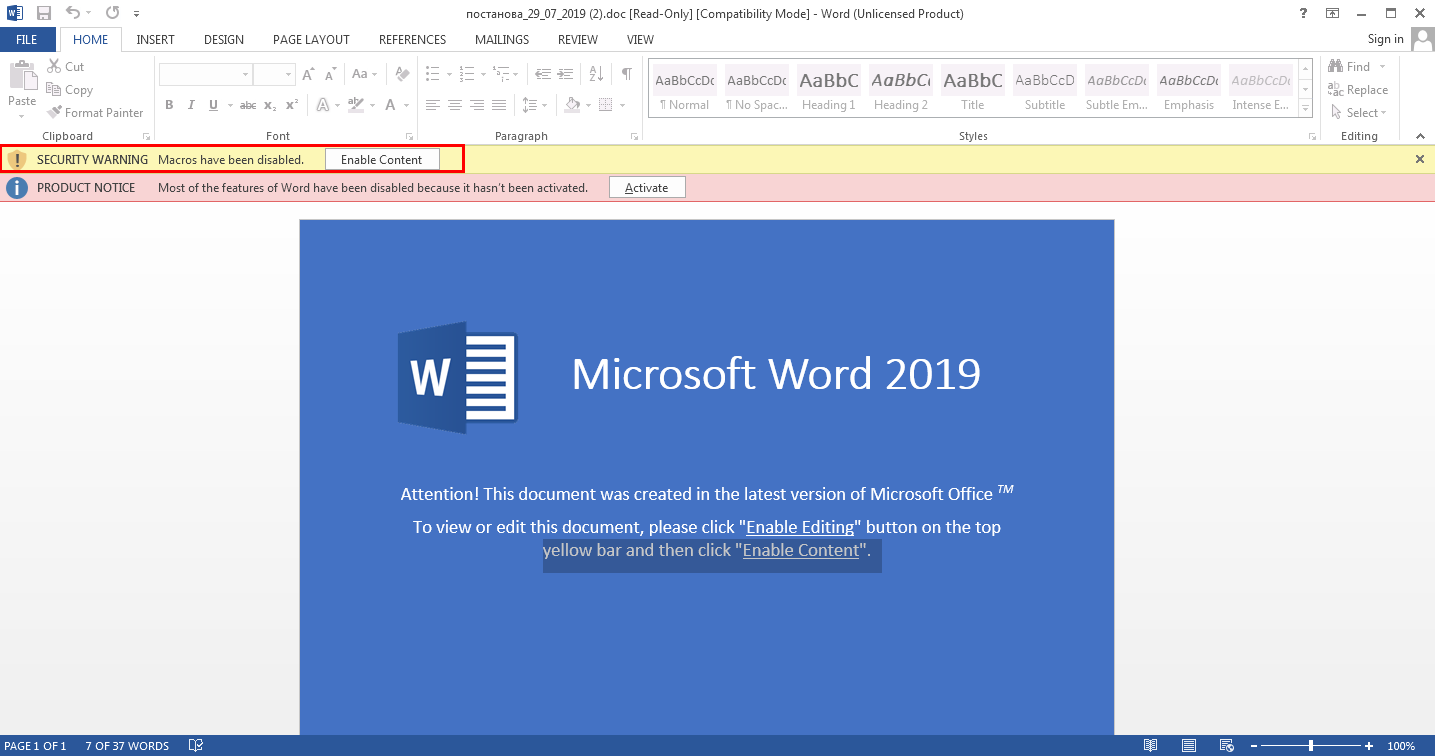1435x756 pixels.
Task: Click the Decrease Indent icon
Action: click(x=542, y=75)
